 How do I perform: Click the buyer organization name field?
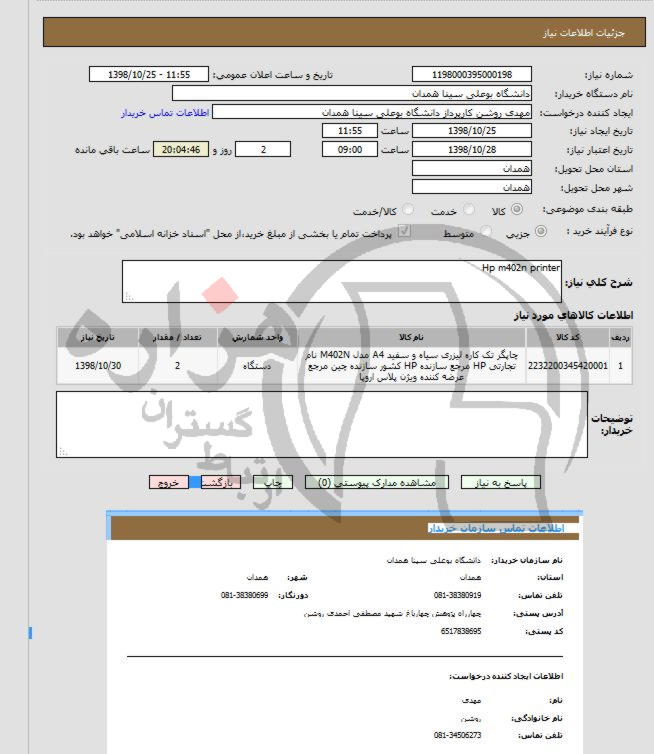(x=352, y=93)
